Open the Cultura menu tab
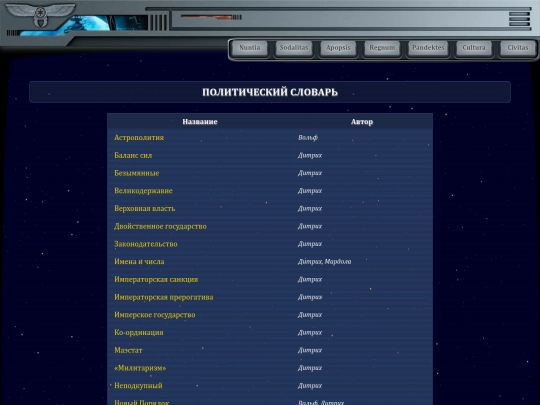540x405 pixels. pyautogui.click(x=474, y=48)
